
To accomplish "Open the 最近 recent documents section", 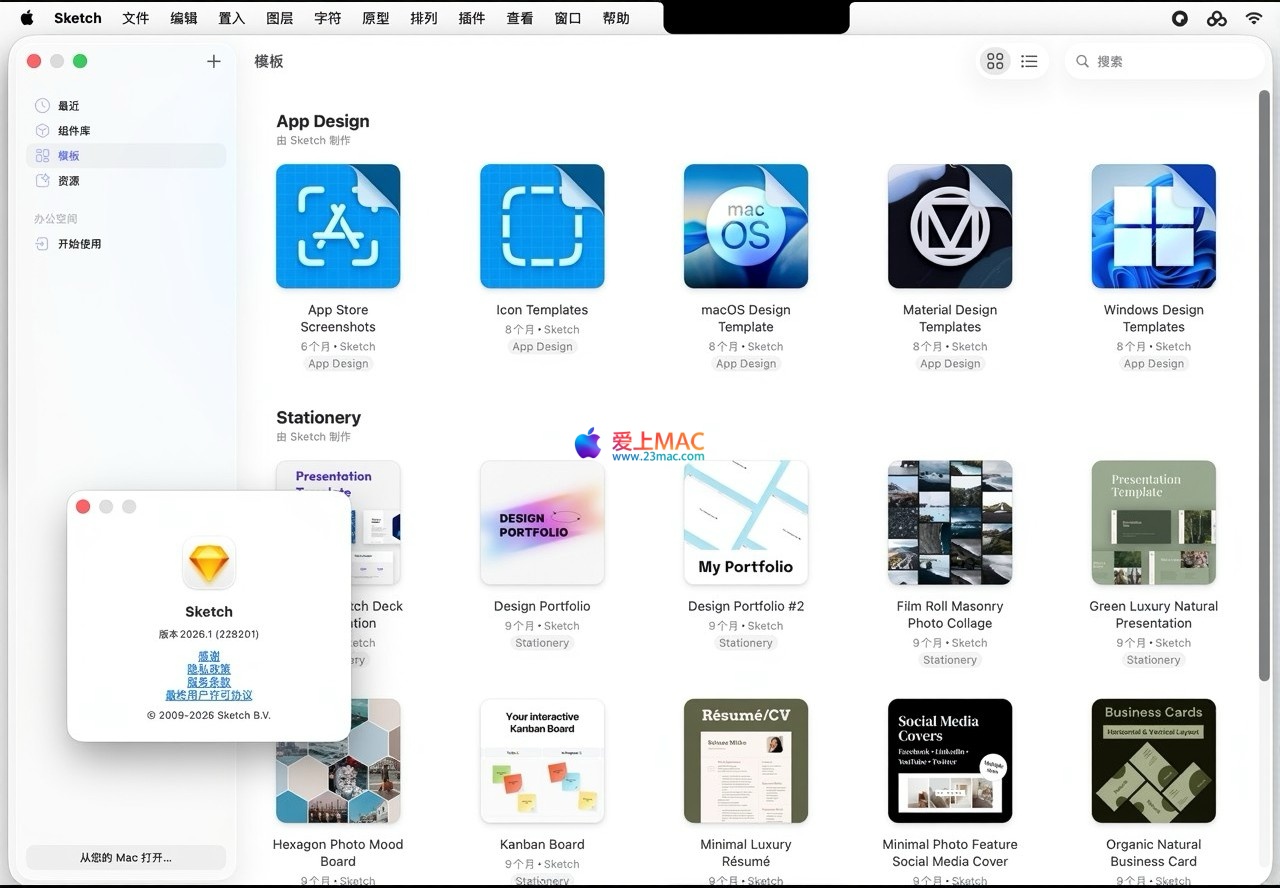I will 68,106.
